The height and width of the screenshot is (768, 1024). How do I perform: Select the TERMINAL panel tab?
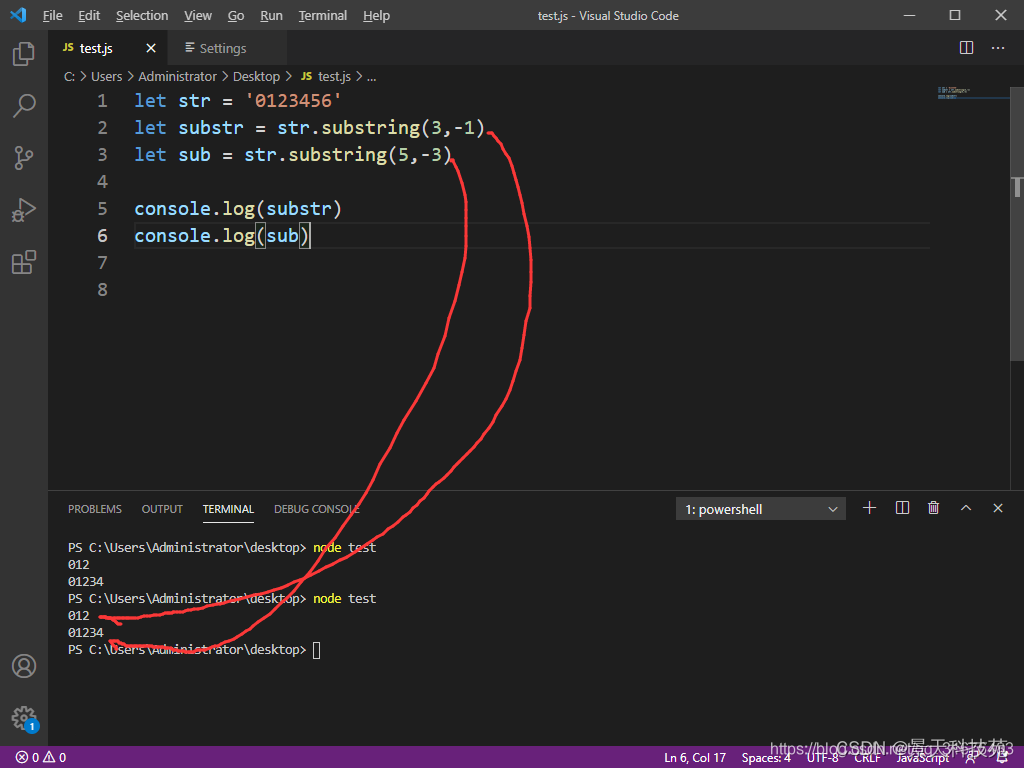click(228, 509)
